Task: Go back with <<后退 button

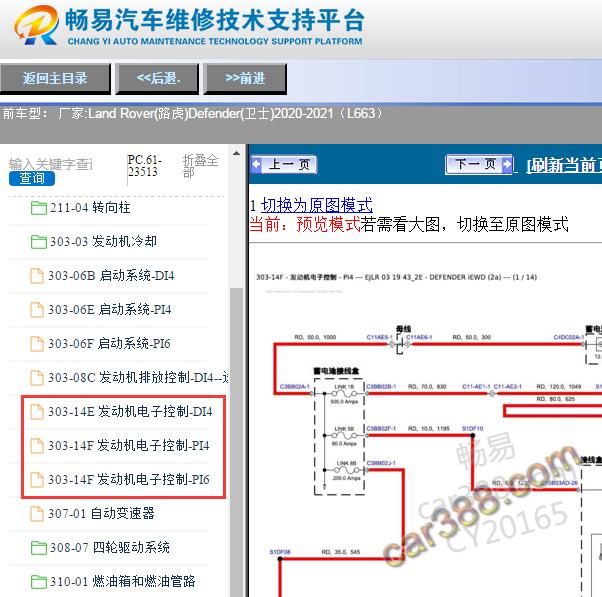Action: coord(158,78)
